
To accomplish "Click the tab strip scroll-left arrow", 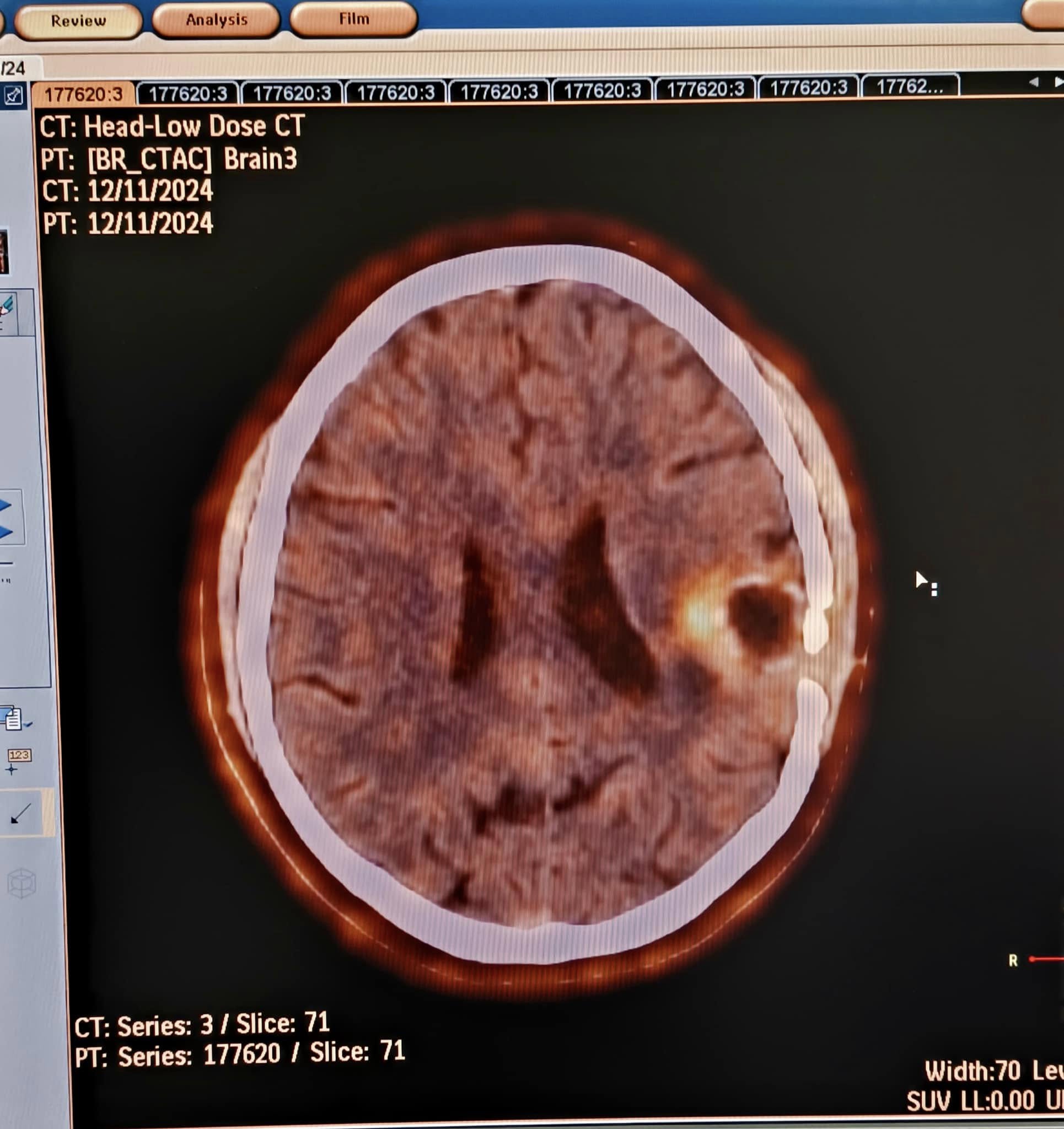I will [1033, 82].
